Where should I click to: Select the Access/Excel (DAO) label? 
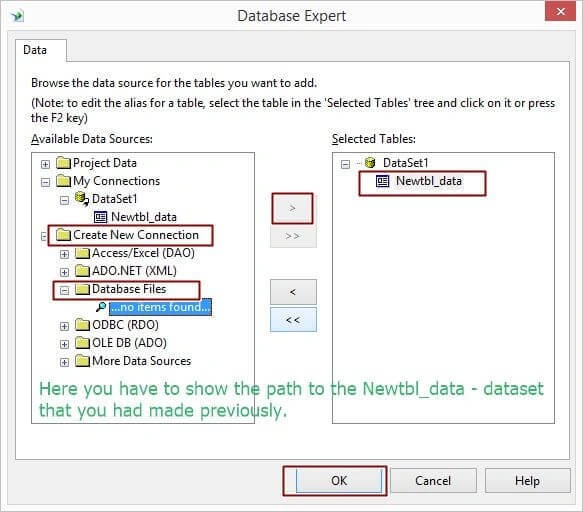(143, 253)
